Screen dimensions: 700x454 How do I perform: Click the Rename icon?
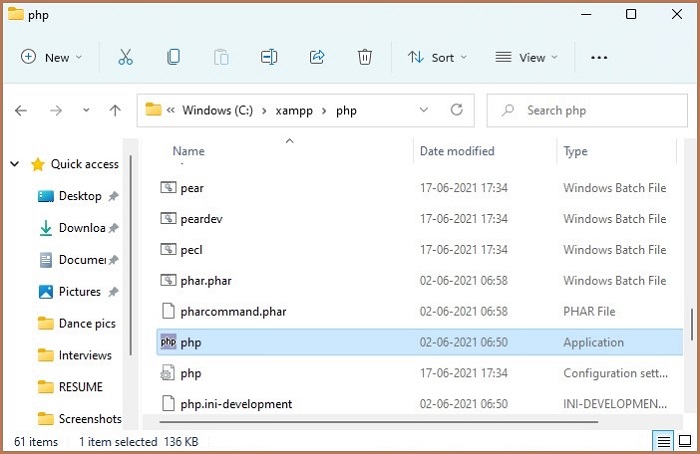(x=269, y=57)
